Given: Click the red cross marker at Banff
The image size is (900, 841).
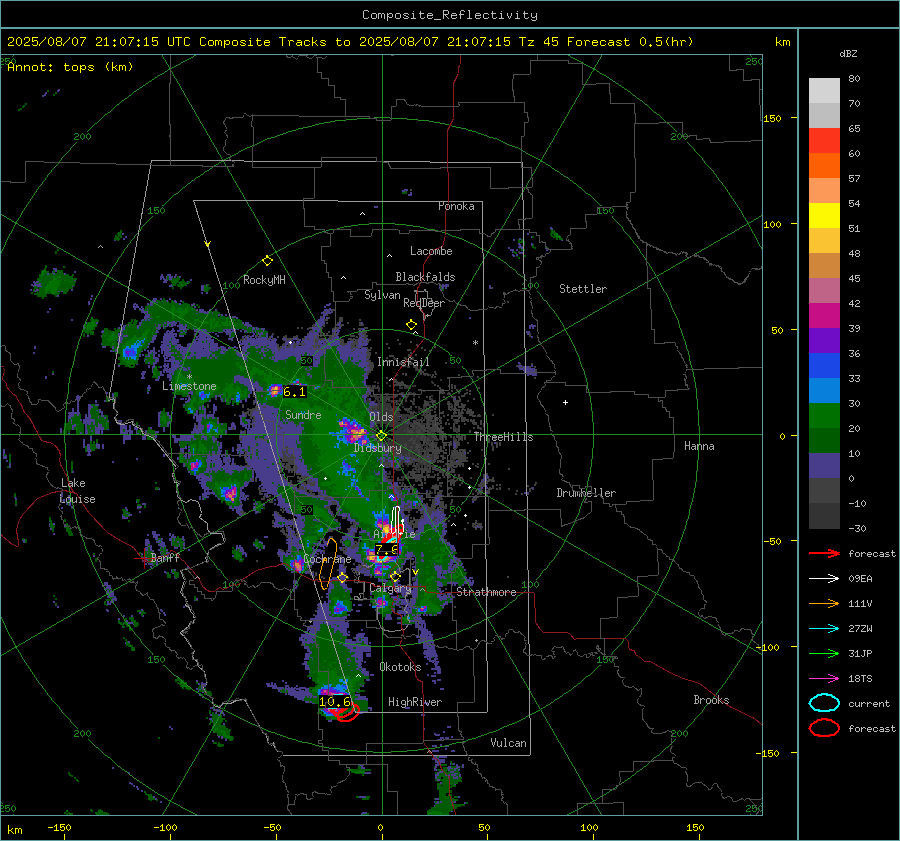Looking at the screenshot, I should 143,558.
